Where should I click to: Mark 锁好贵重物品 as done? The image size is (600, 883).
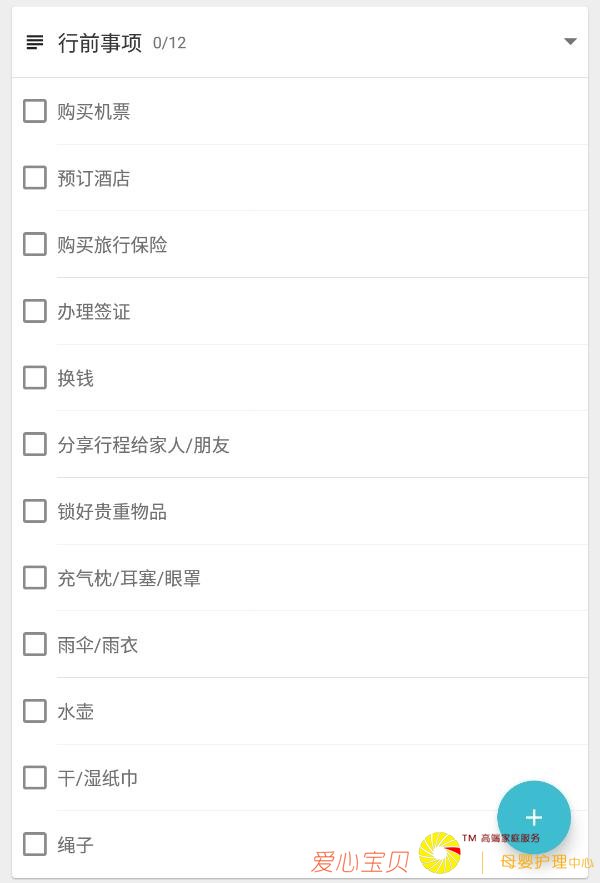pos(34,510)
